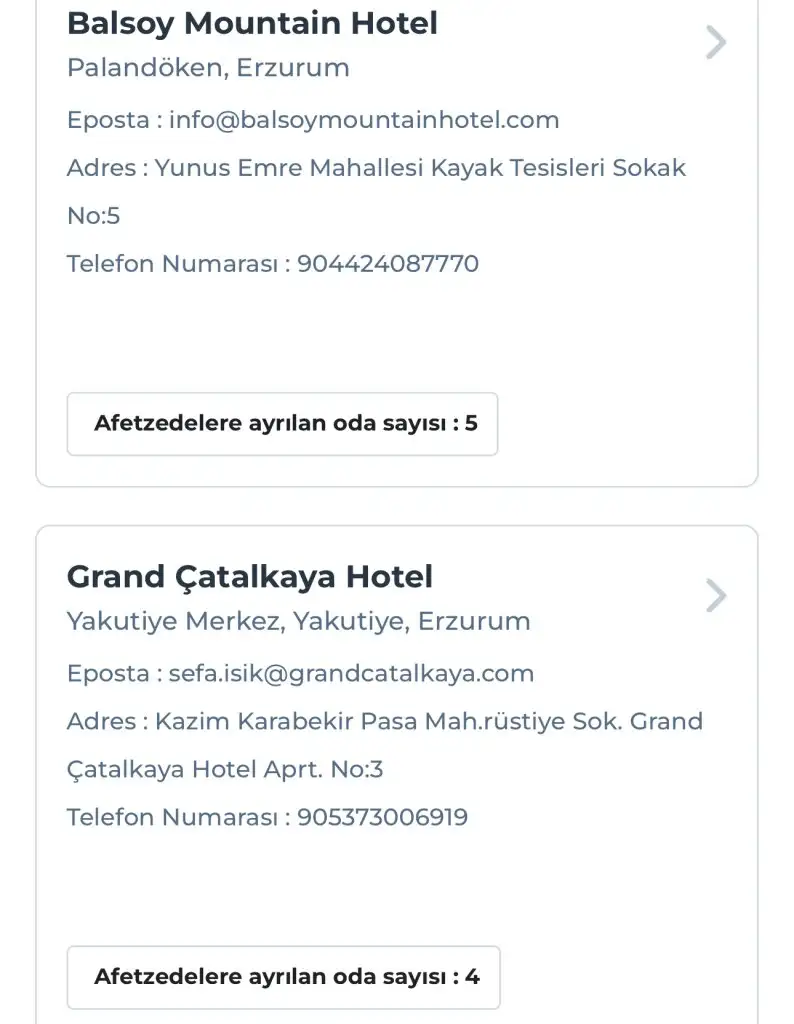Click Yakutiye Merkez, Yakutiye, Erzurum location
This screenshot has width=794, height=1024.
tap(298, 622)
